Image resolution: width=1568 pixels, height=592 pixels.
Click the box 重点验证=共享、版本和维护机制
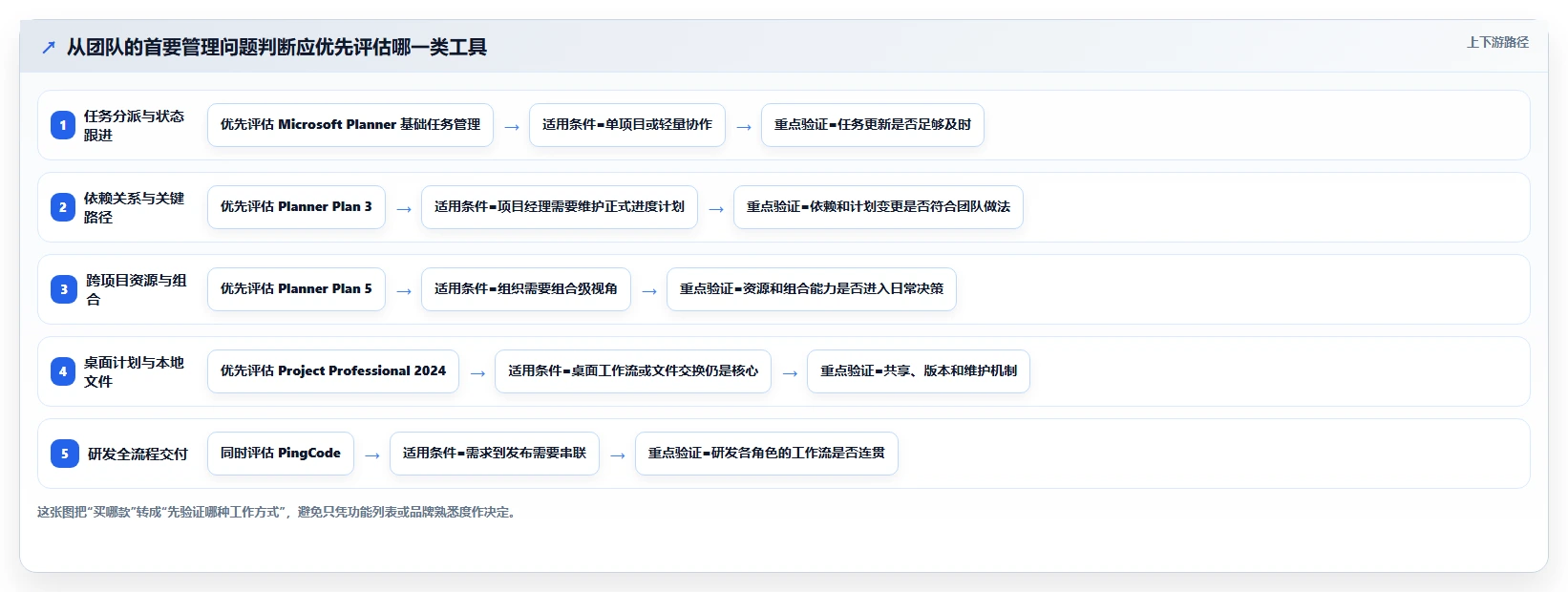pos(919,371)
